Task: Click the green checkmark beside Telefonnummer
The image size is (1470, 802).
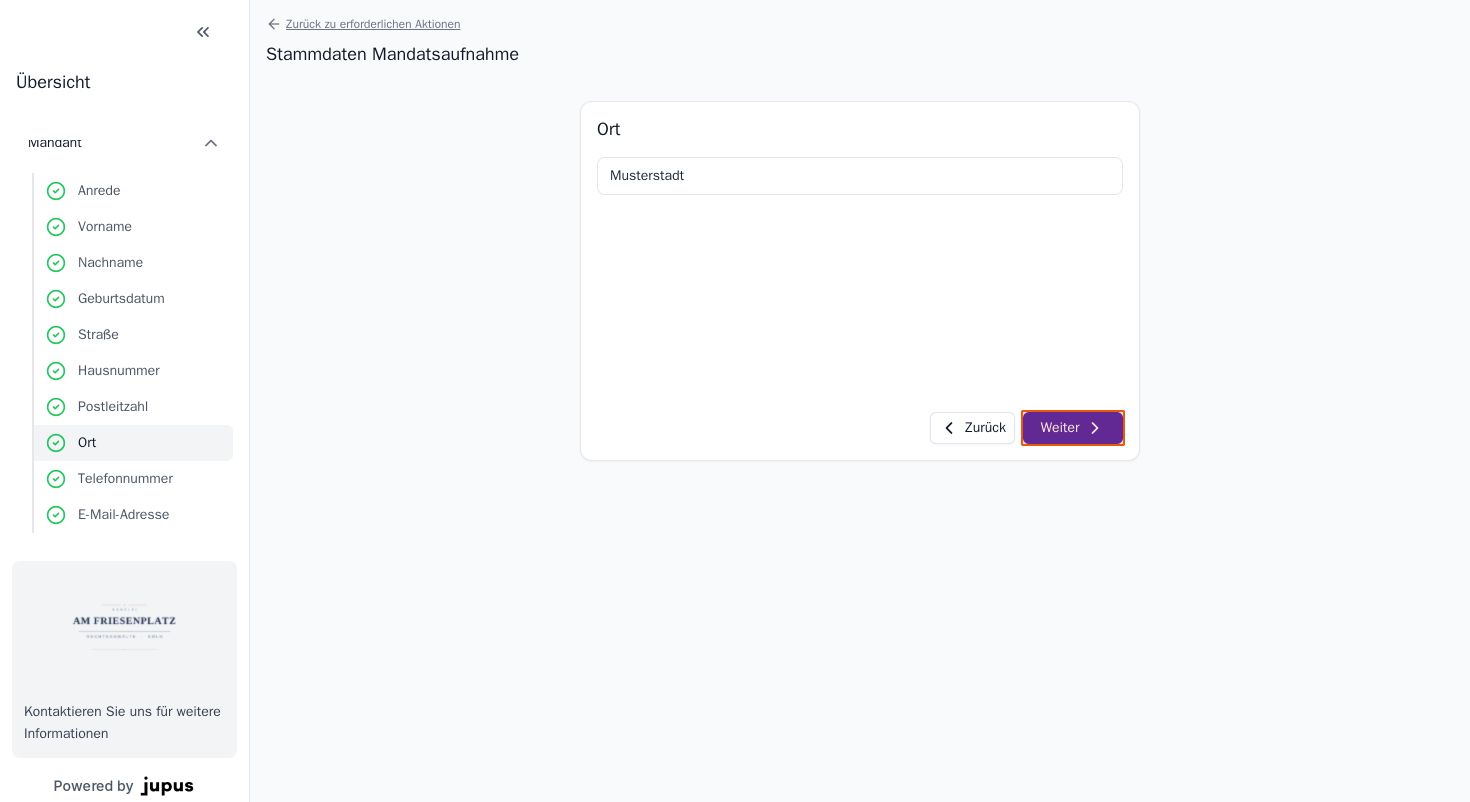Action: (56, 479)
